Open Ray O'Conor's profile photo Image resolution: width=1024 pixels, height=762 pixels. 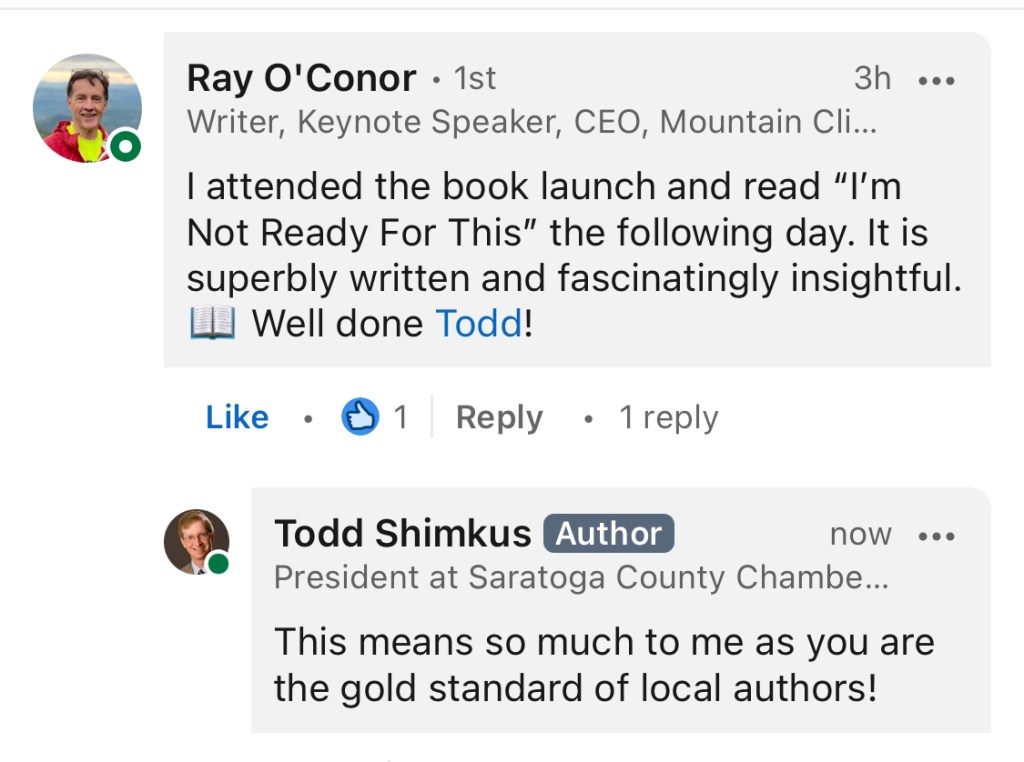click(x=87, y=108)
